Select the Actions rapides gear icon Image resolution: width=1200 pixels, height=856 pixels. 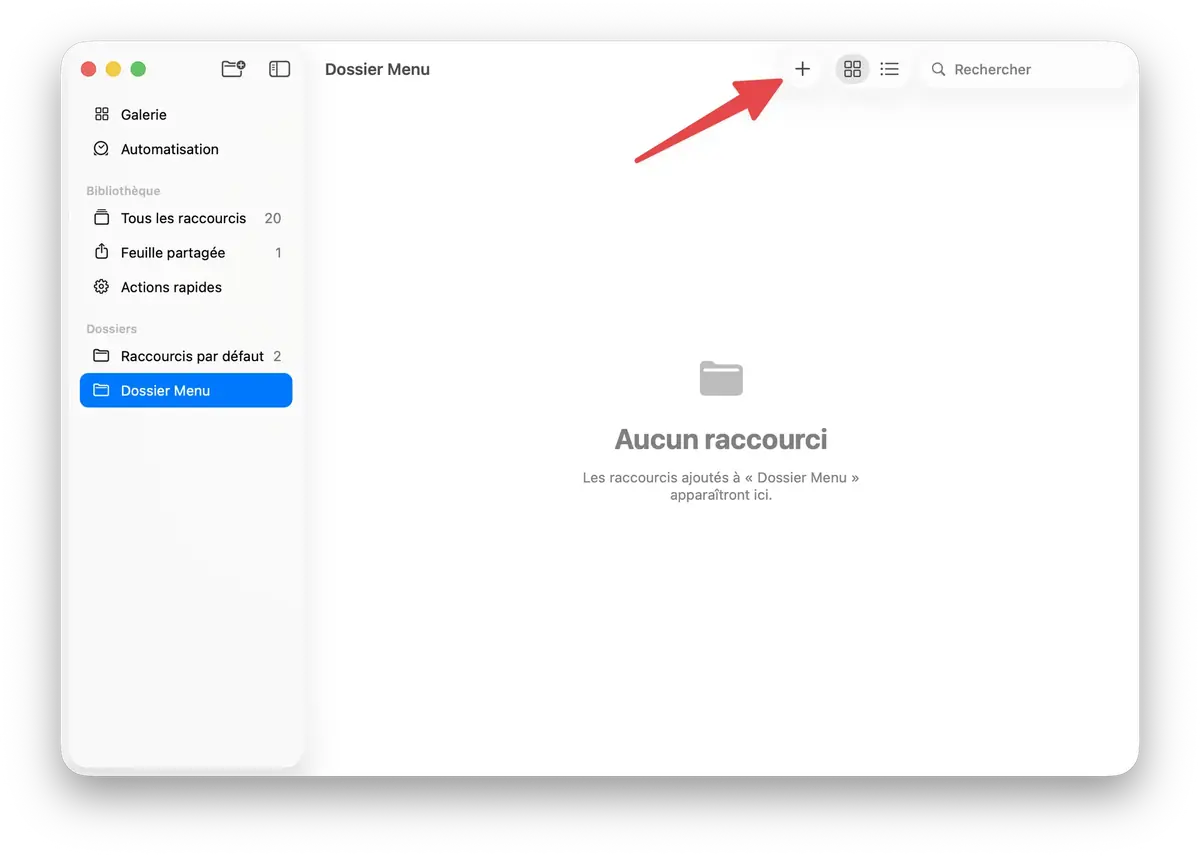point(100,287)
